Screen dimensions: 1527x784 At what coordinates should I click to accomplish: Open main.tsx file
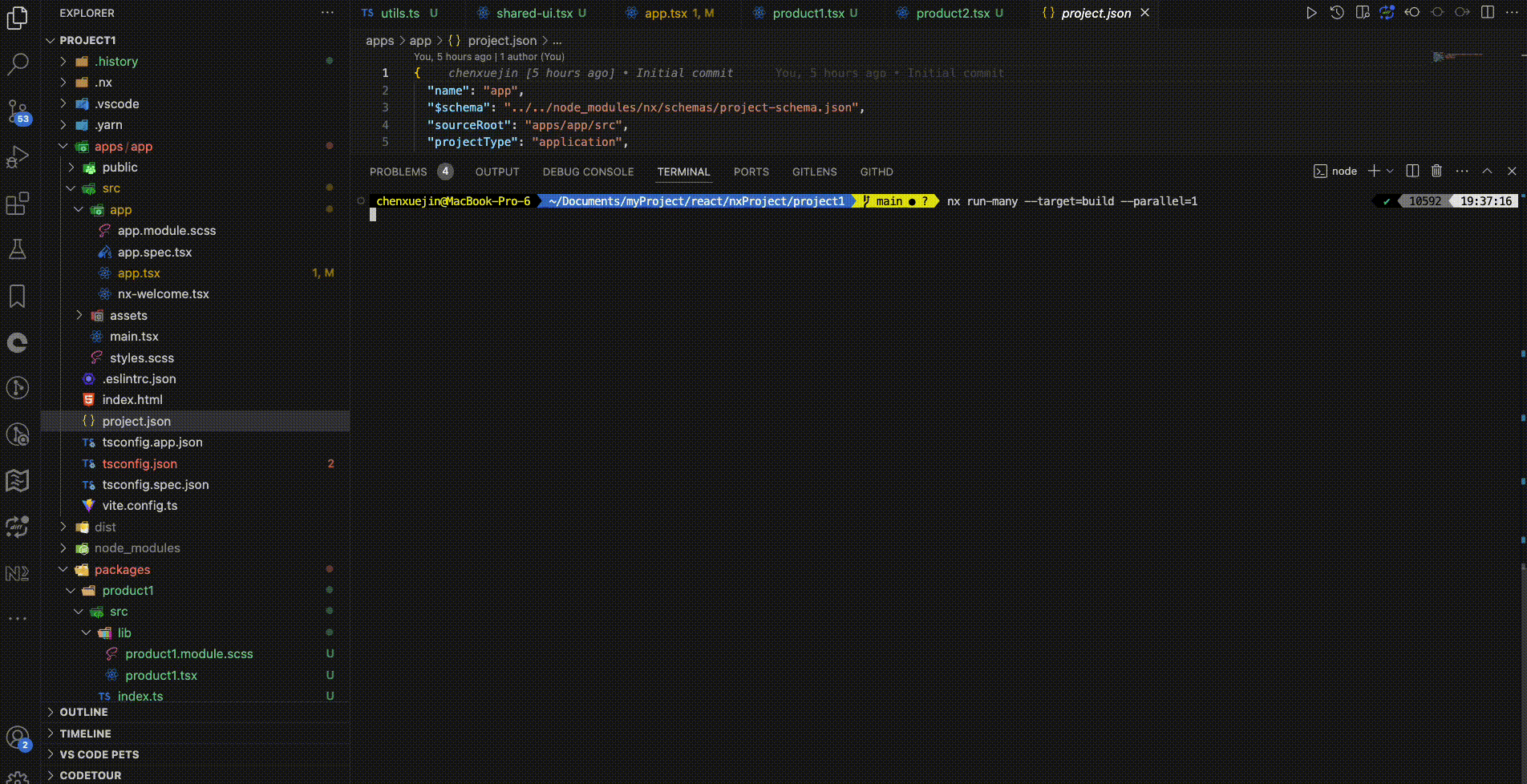click(196, 336)
